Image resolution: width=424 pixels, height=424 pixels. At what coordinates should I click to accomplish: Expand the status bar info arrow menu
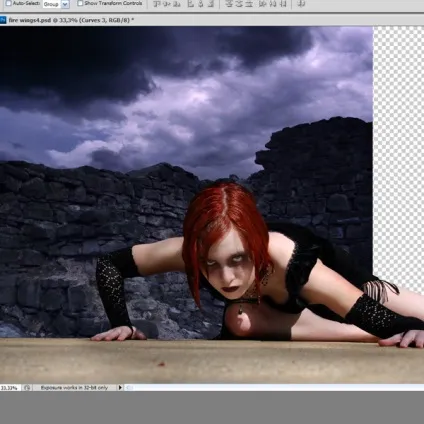click(x=120, y=387)
